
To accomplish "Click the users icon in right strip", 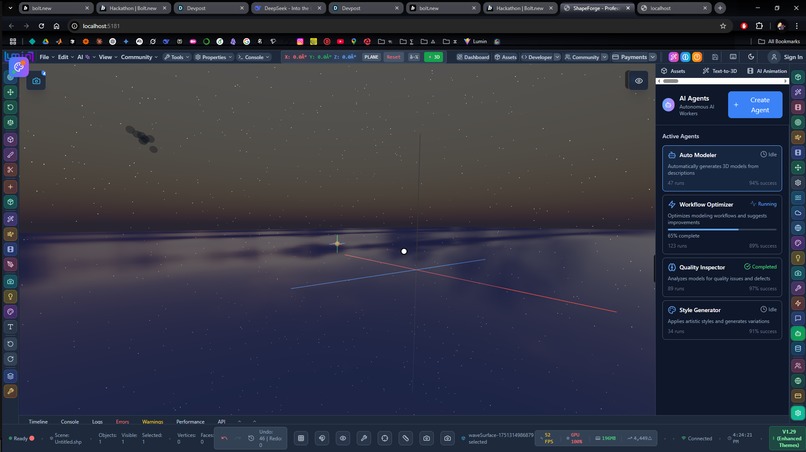I will pyautogui.click(x=798, y=366).
